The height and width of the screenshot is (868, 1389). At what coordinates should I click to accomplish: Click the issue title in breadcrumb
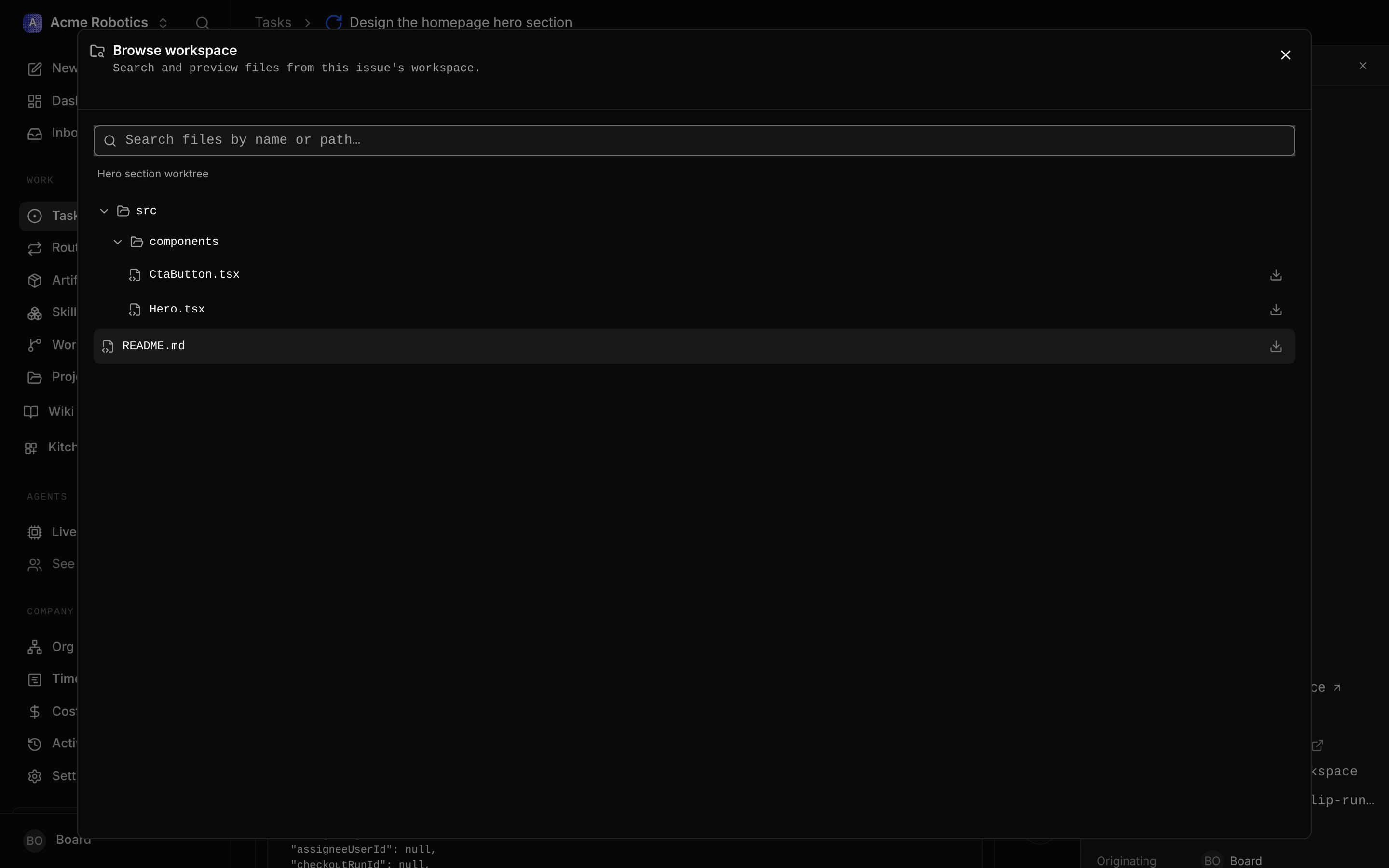(460, 22)
